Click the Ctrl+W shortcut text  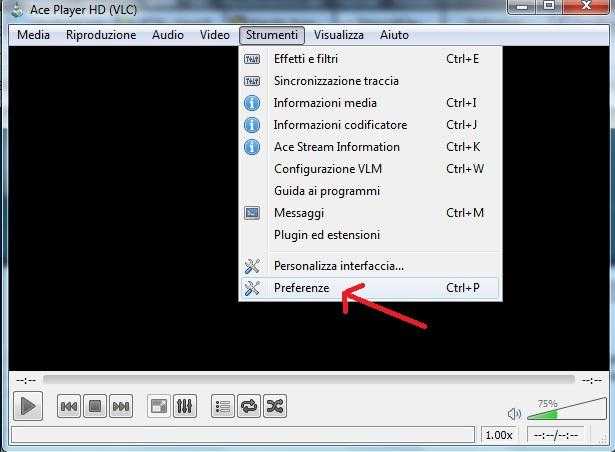tap(465, 168)
